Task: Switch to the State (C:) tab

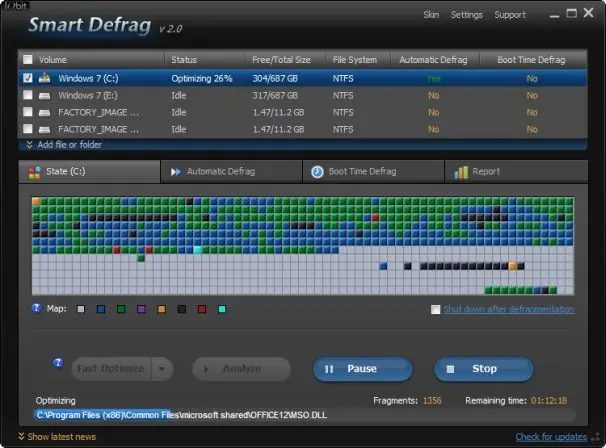Action: coord(89,172)
